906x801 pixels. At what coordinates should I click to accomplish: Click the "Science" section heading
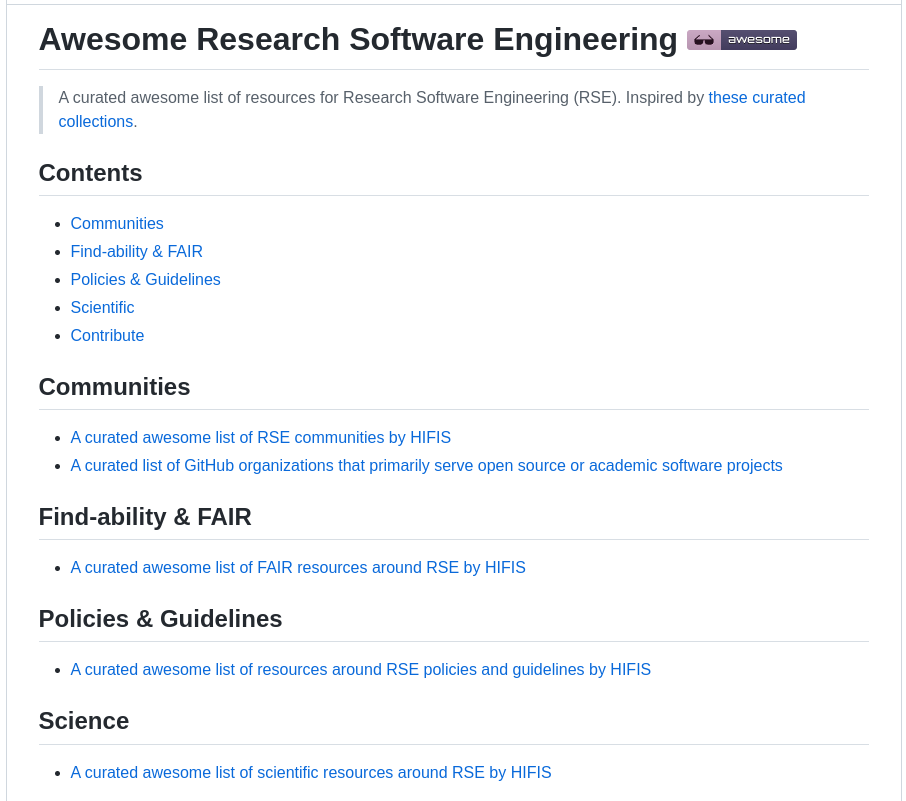pos(83,720)
